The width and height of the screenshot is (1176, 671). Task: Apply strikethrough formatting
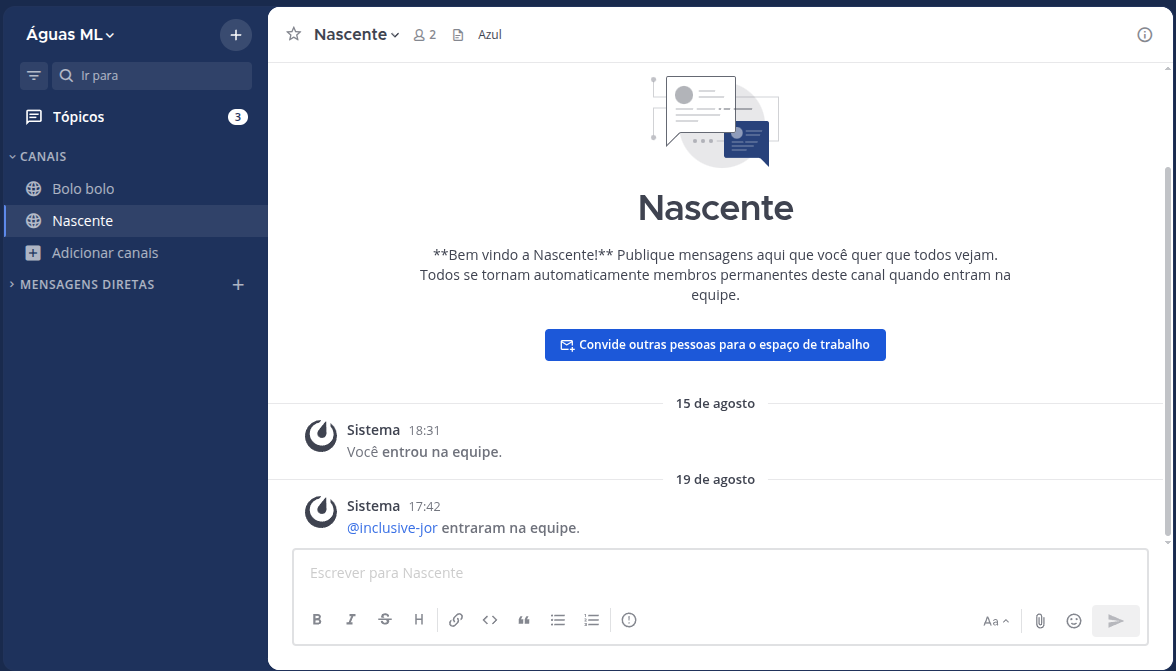click(385, 620)
